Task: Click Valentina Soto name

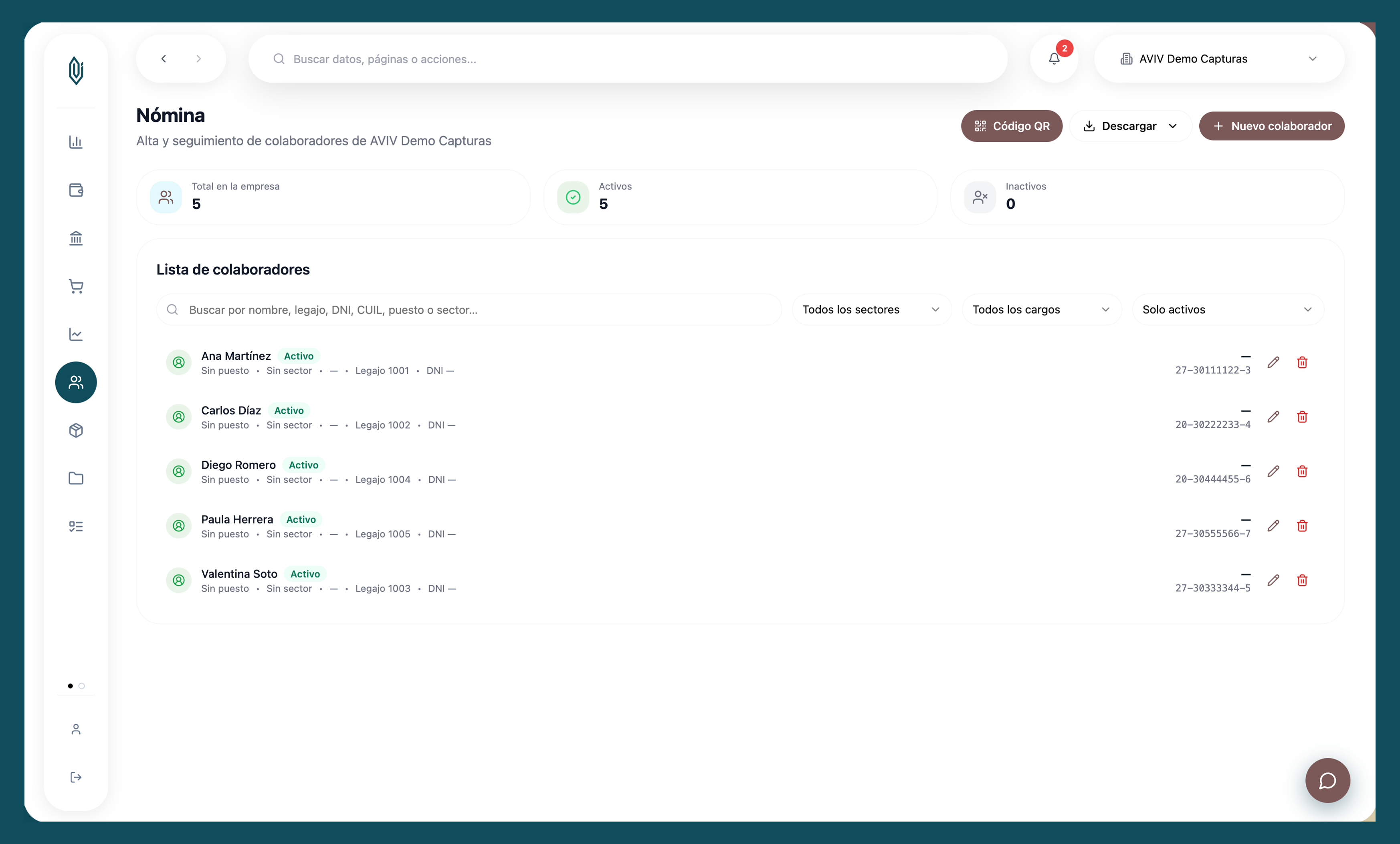Action: pos(239,574)
